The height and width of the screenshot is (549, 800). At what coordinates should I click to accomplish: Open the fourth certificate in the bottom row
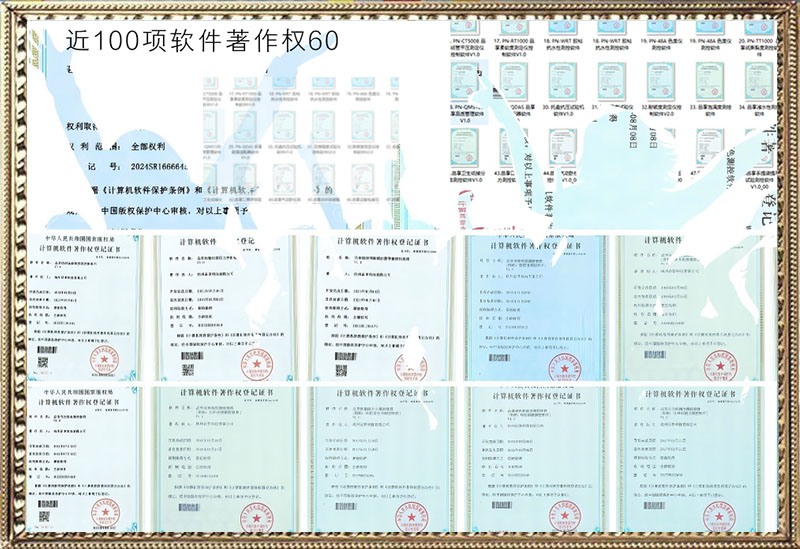[x=537, y=458]
